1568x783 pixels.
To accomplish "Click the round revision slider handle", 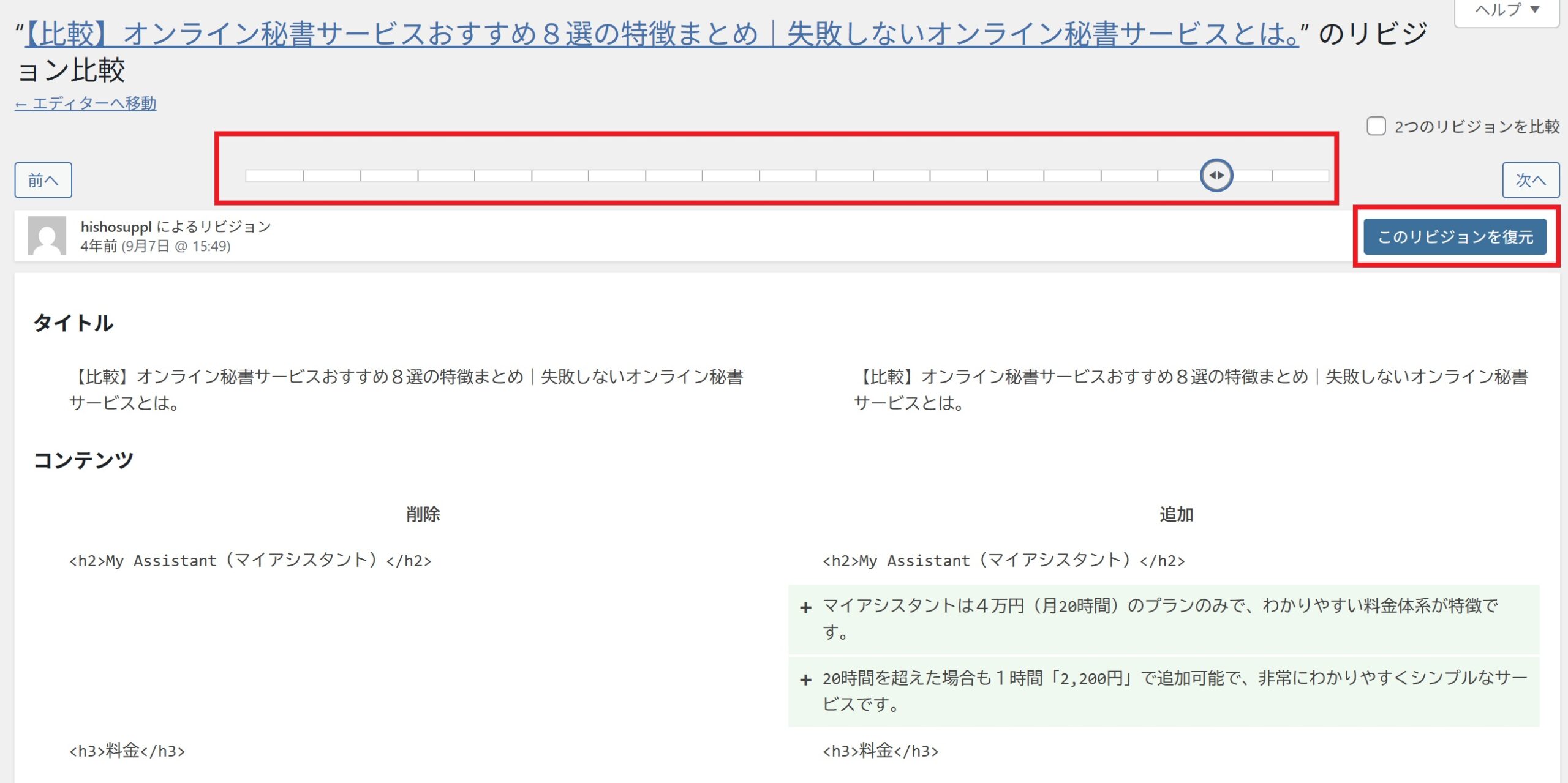I will (x=1216, y=176).
